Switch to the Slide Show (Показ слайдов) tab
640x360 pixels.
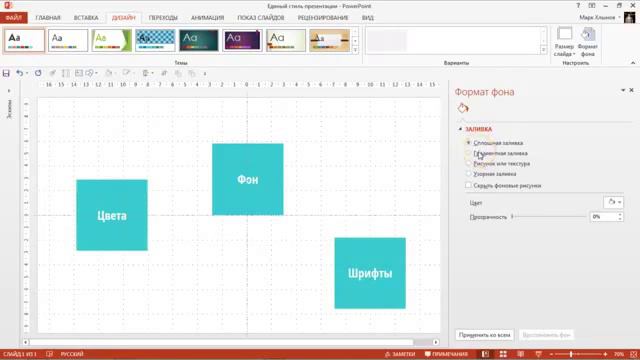point(261,18)
